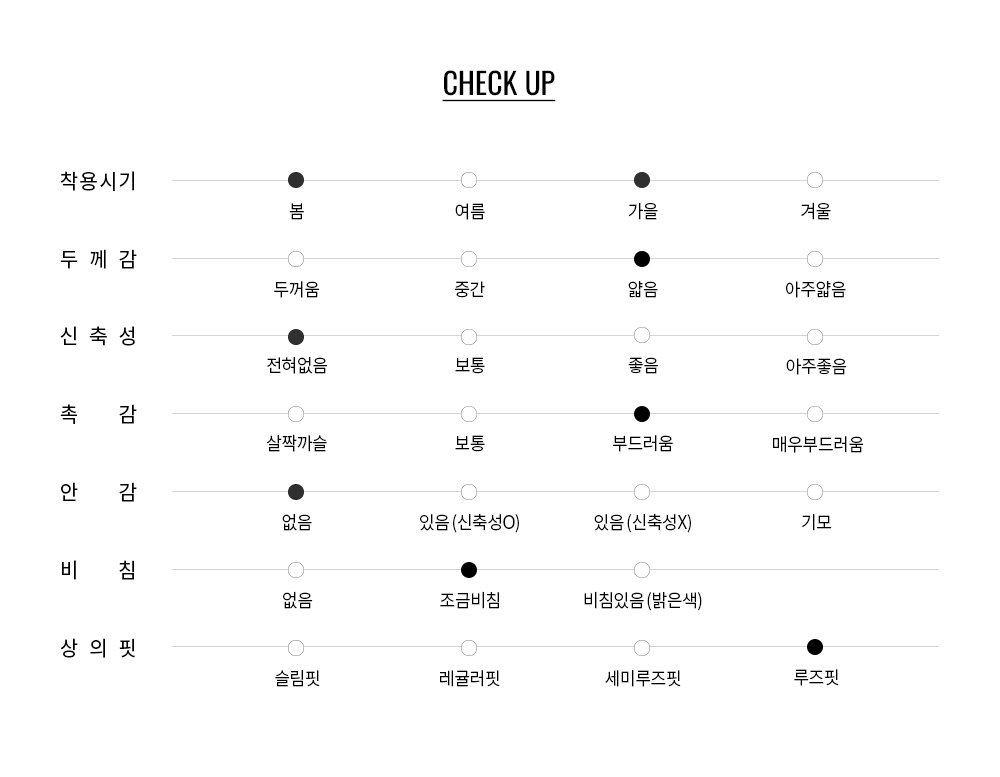The width and height of the screenshot is (1000, 777).
Task: Pick 비침있음(밝은색) circle
Action: click(x=642, y=570)
